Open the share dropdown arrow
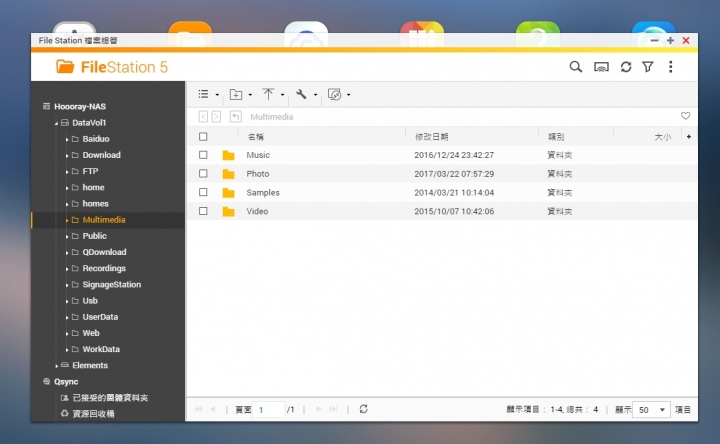Viewport: 720px width, 444px height. [x=349, y=95]
